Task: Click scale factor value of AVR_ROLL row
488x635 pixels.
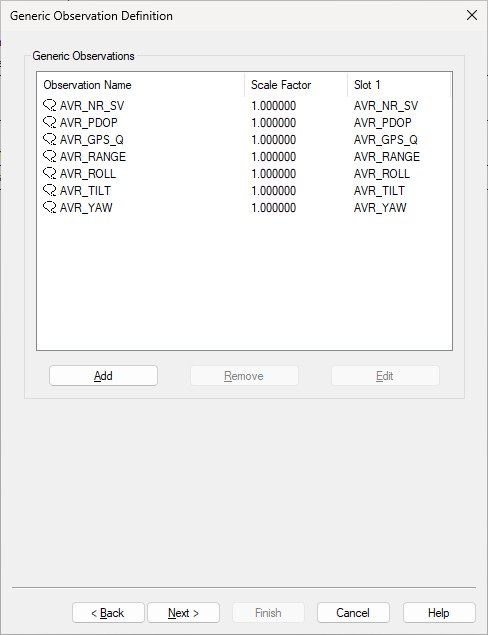Action: coord(274,174)
